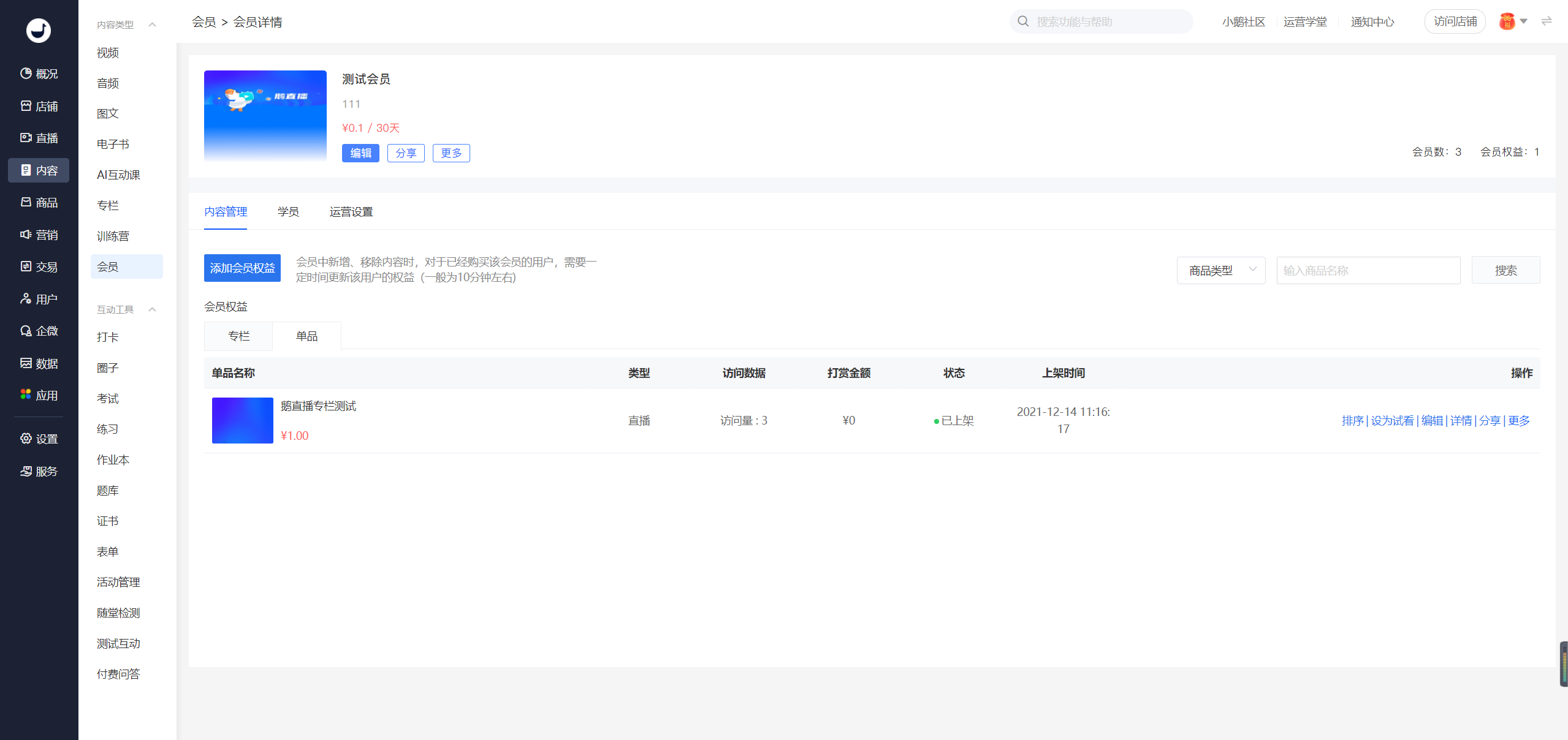
Task: Click the 会员 breadcrumb link
Action: 204,22
